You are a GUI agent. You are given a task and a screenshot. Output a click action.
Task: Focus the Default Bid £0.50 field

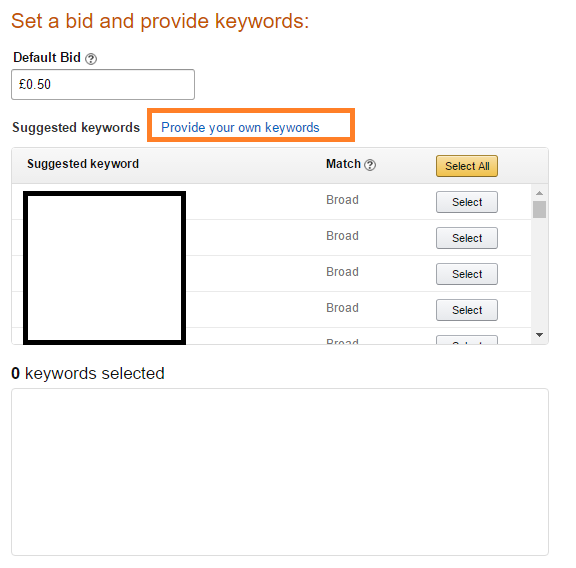pyautogui.click(x=103, y=85)
